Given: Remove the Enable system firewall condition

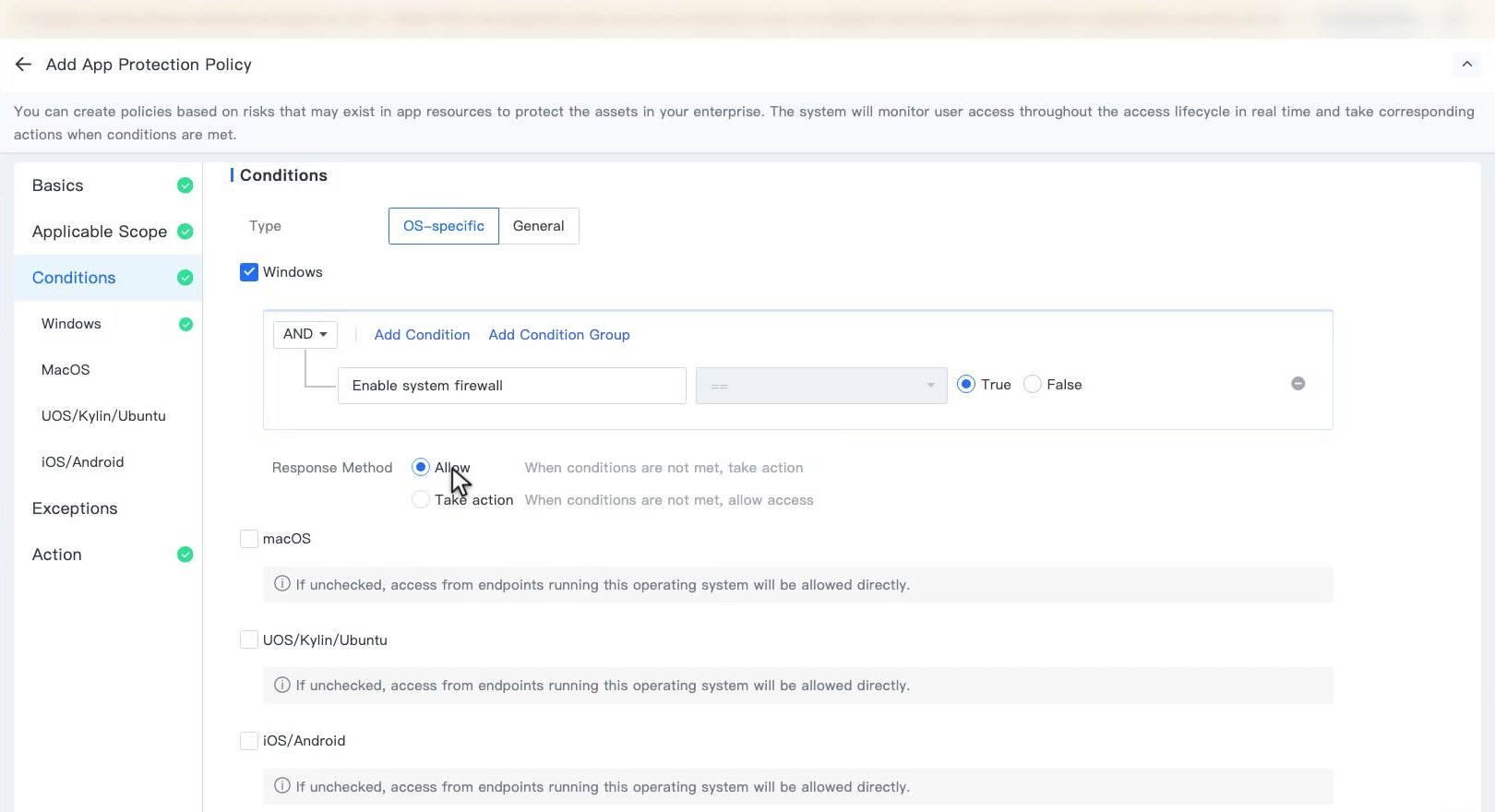Looking at the screenshot, I should tap(1298, 384).
